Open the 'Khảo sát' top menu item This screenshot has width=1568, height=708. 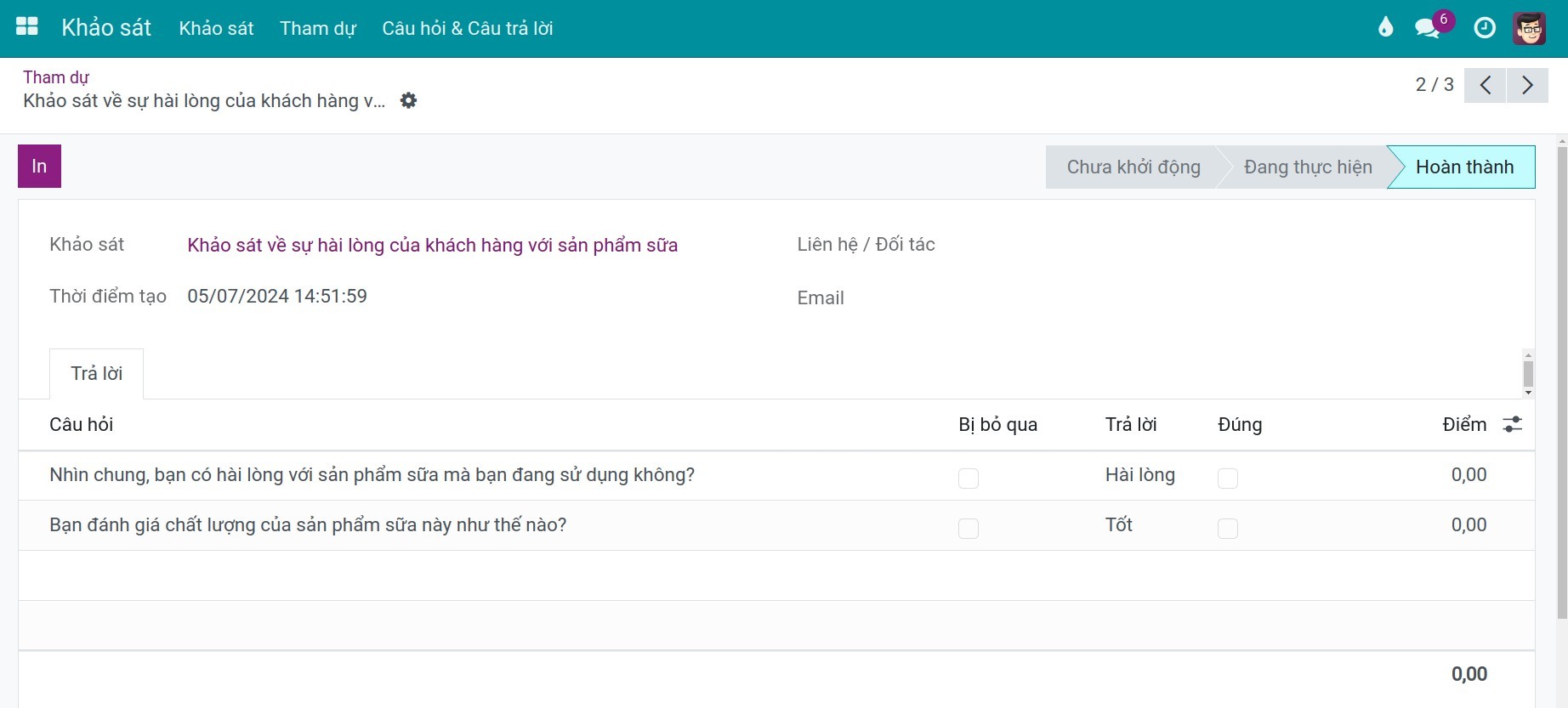pos(216,28)
